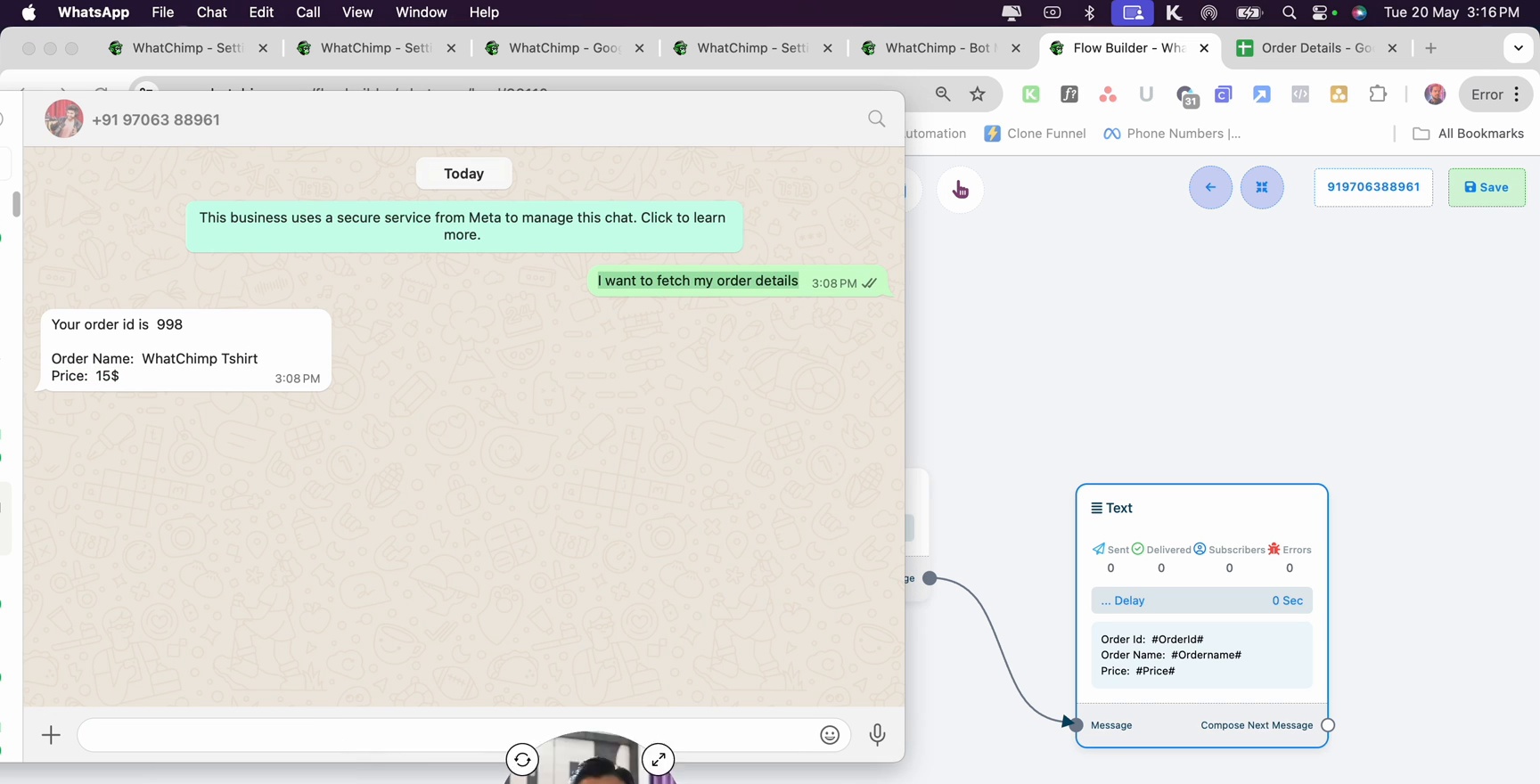Click the Text node message body template

pyautogui.click(x=1201, y=655)
